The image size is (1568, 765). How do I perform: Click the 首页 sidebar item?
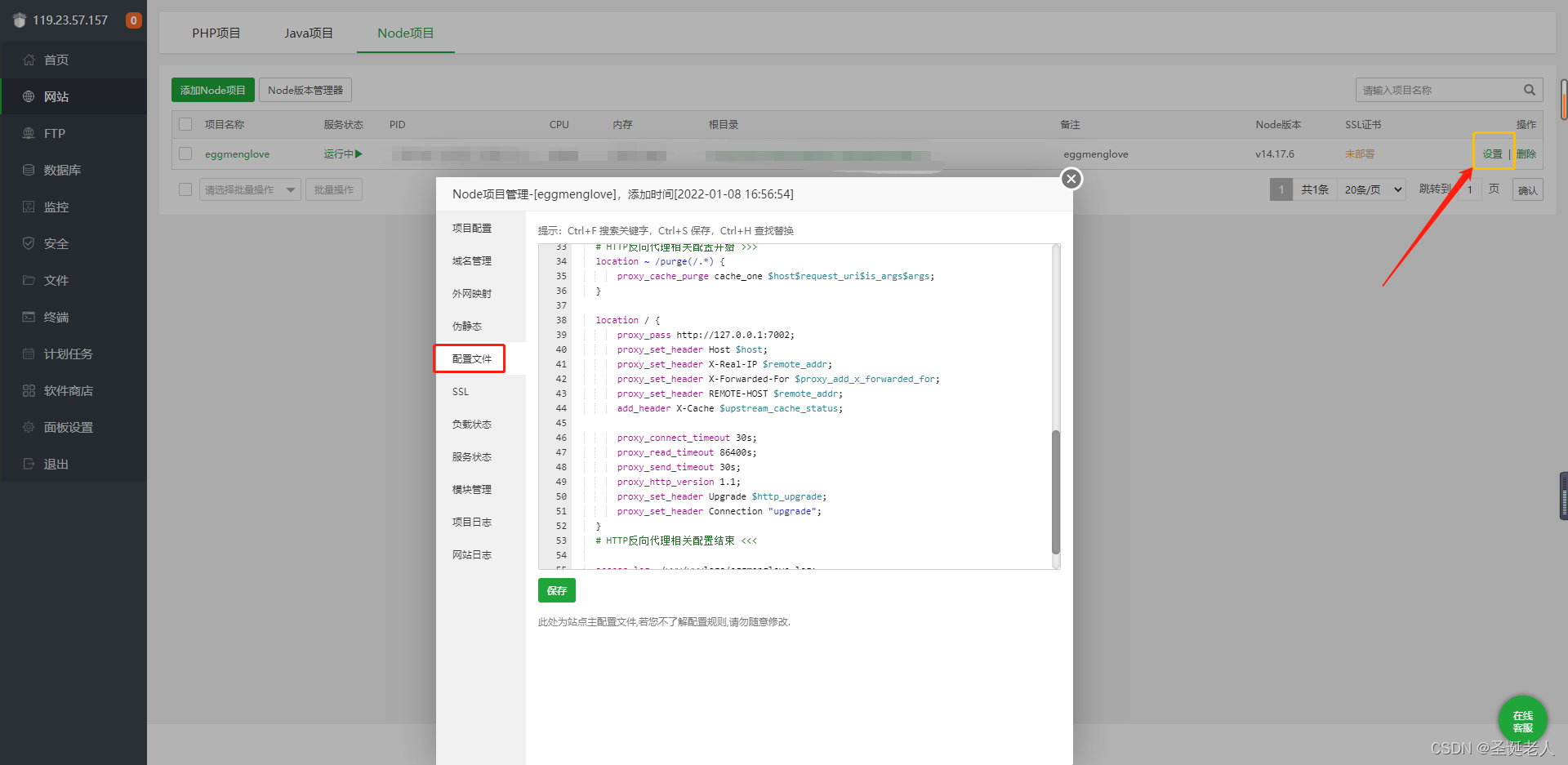(73, 60)
